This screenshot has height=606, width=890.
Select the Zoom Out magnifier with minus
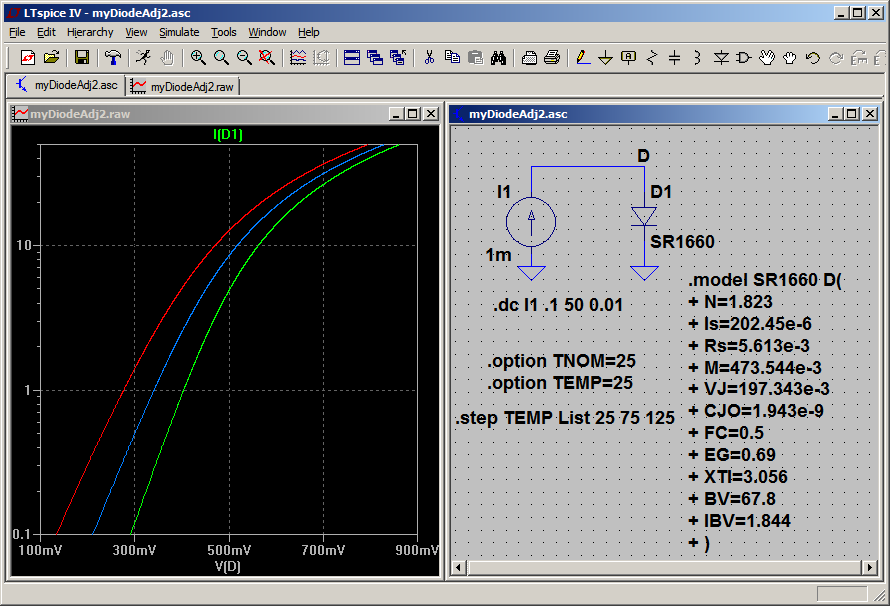[x=244, y=57]
